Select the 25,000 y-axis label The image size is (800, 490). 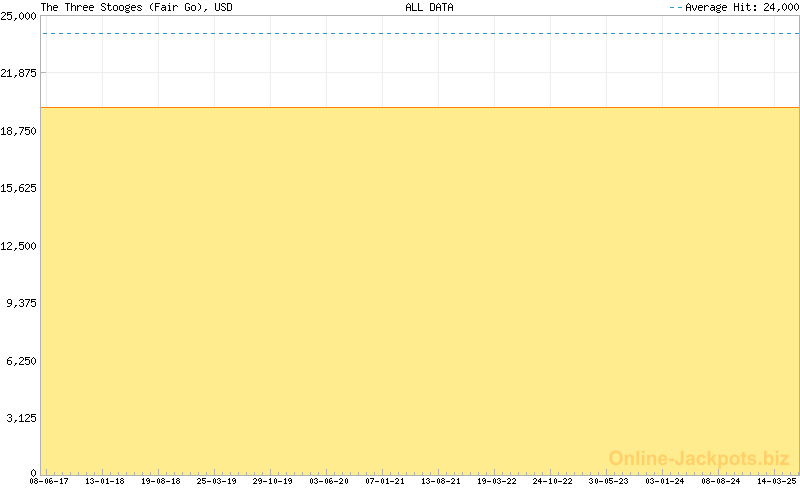pyautogui.click(x=19, y=16)
